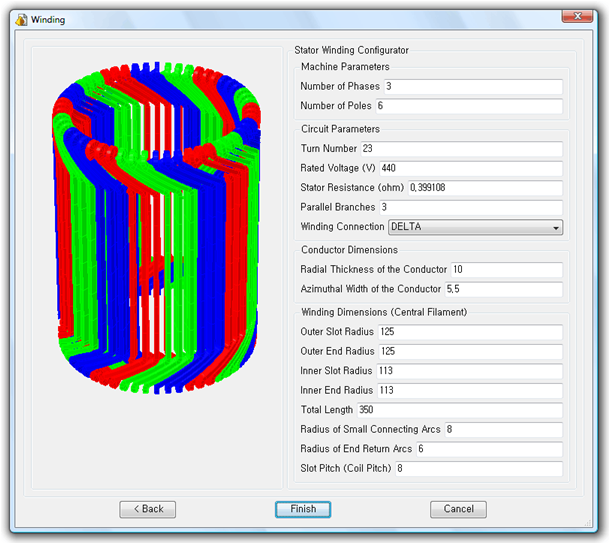This screenshot has width=610, height=544.
Task: Cancel the winding configuration
Action: (458, 509)
